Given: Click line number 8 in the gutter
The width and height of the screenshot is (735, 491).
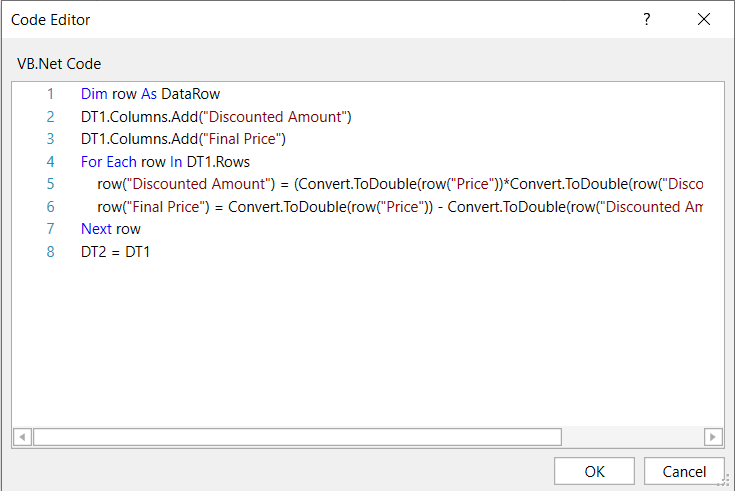Looking at the screenshot, I should pyautogui.click(x=50, y=252).
